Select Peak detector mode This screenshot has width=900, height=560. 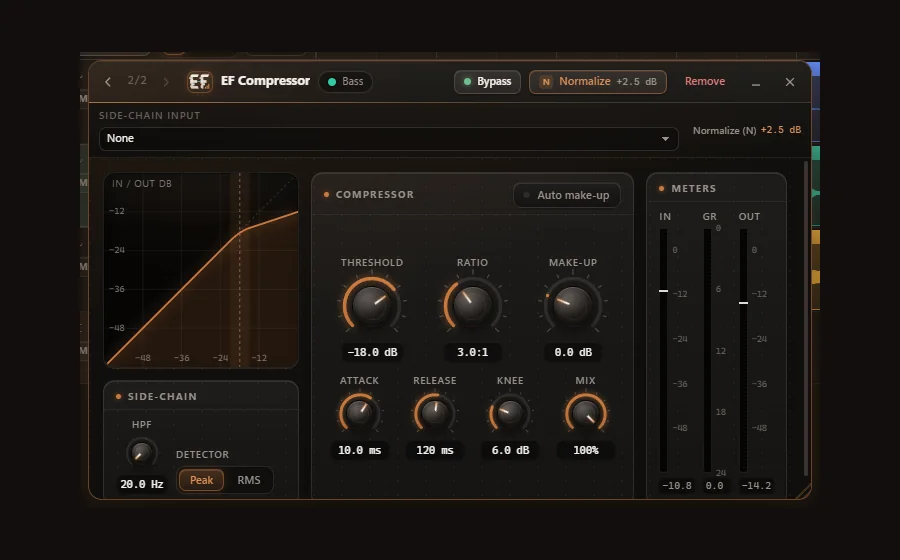tap(201, 480)
